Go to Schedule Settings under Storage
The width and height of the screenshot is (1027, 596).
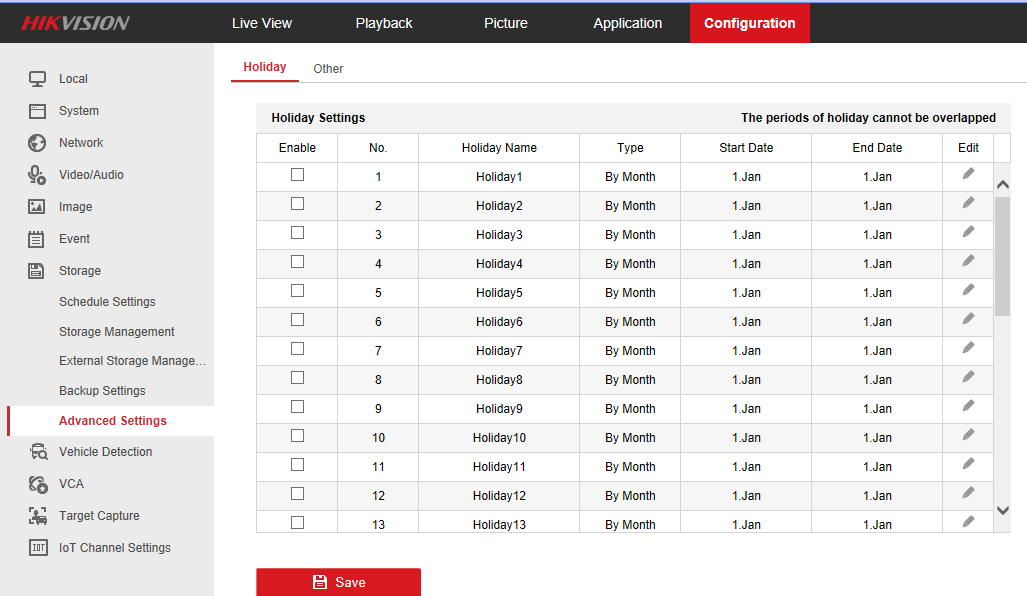pyautogui.click(x=107, y=302)
